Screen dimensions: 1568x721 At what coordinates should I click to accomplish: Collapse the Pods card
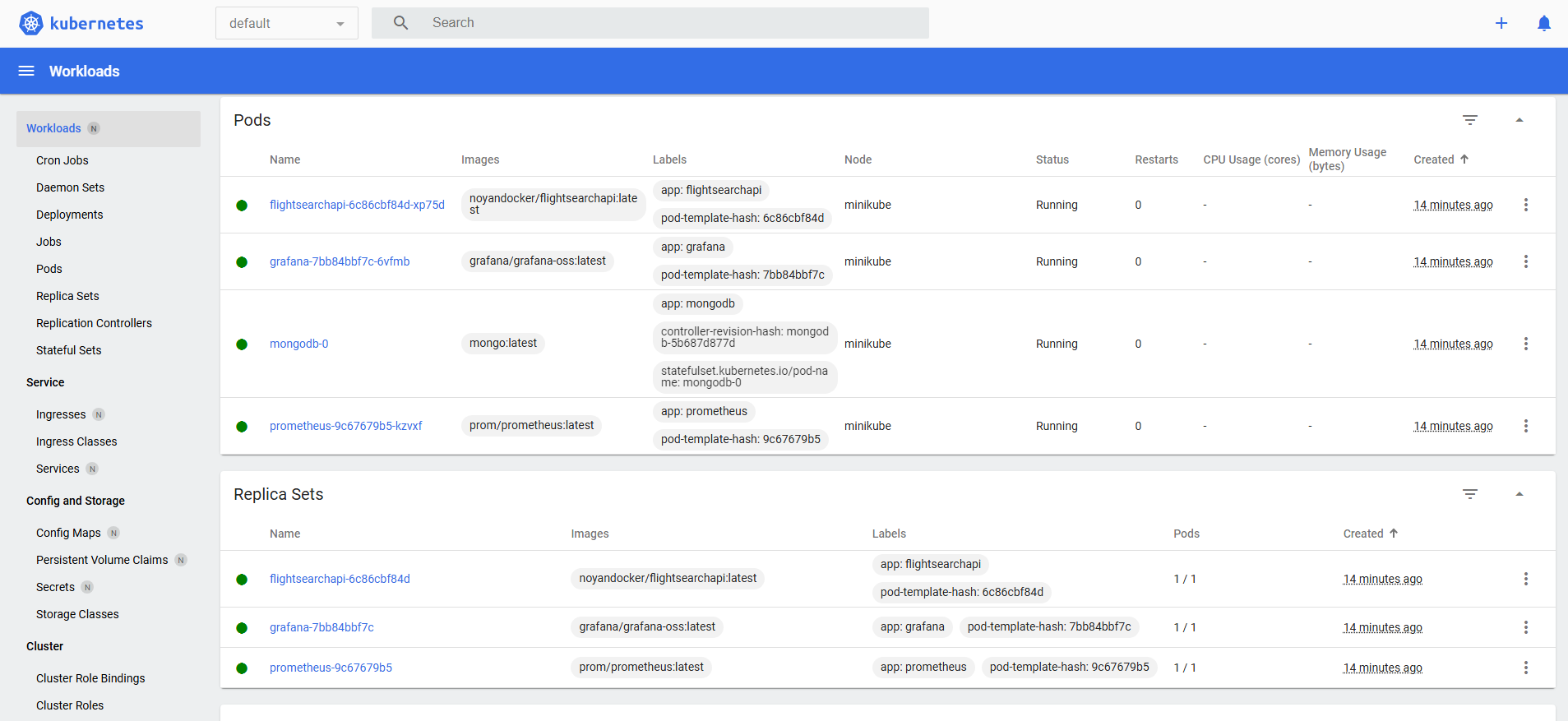click(x=1519, y=120)
